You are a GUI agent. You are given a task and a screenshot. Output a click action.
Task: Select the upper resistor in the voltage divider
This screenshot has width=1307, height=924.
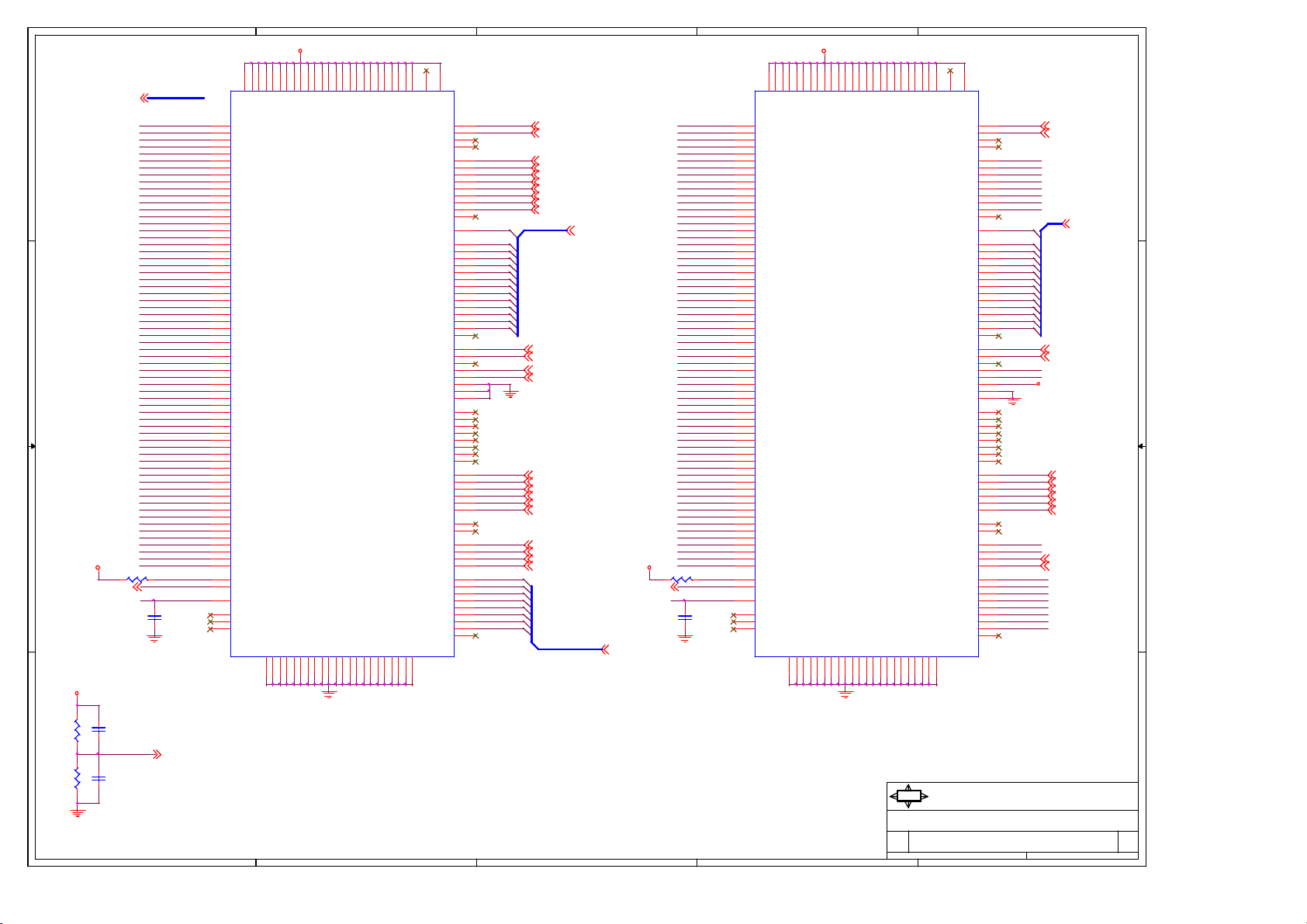pos(77,730)
